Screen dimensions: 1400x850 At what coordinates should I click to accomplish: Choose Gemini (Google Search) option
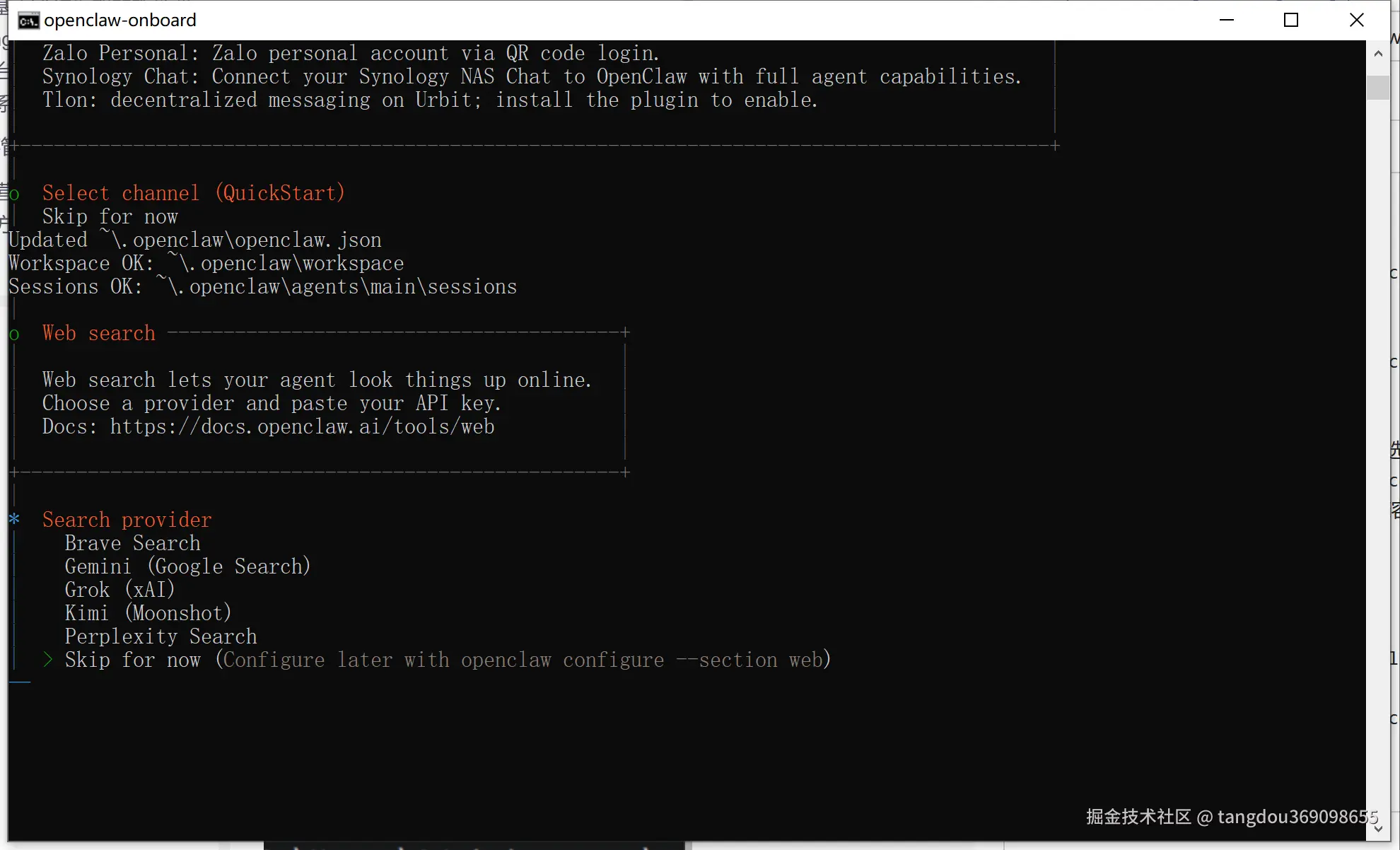(x=187, y=566)
